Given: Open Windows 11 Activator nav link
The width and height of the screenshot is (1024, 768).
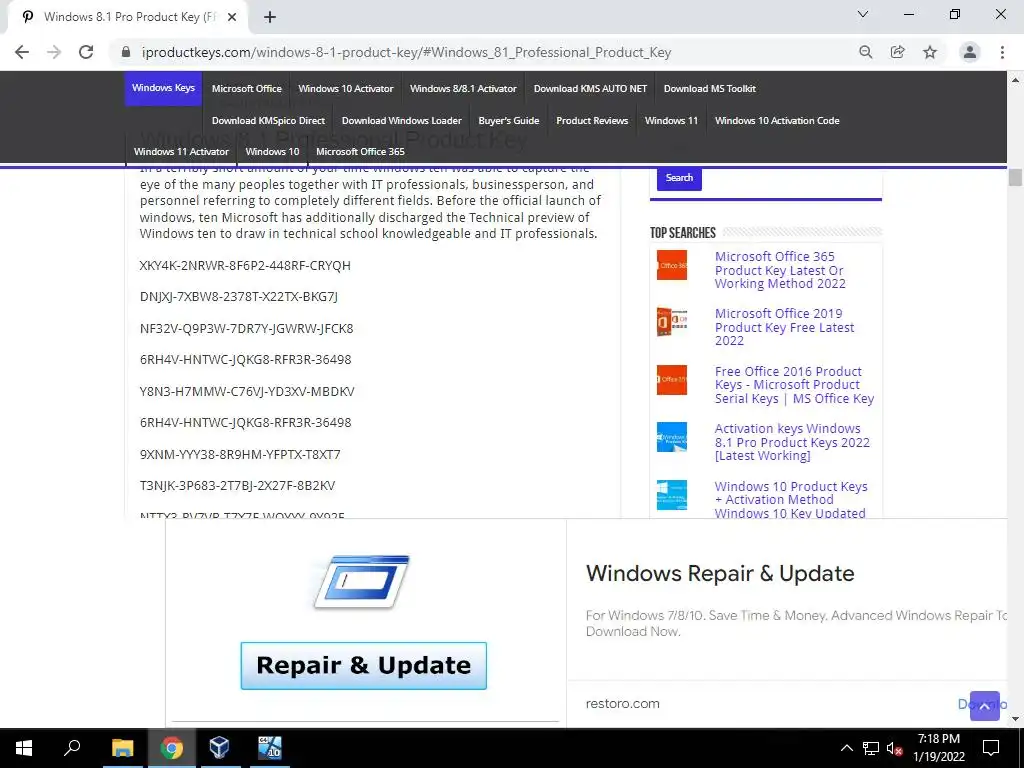Looking at the screenshot, I should click(181, 152).
